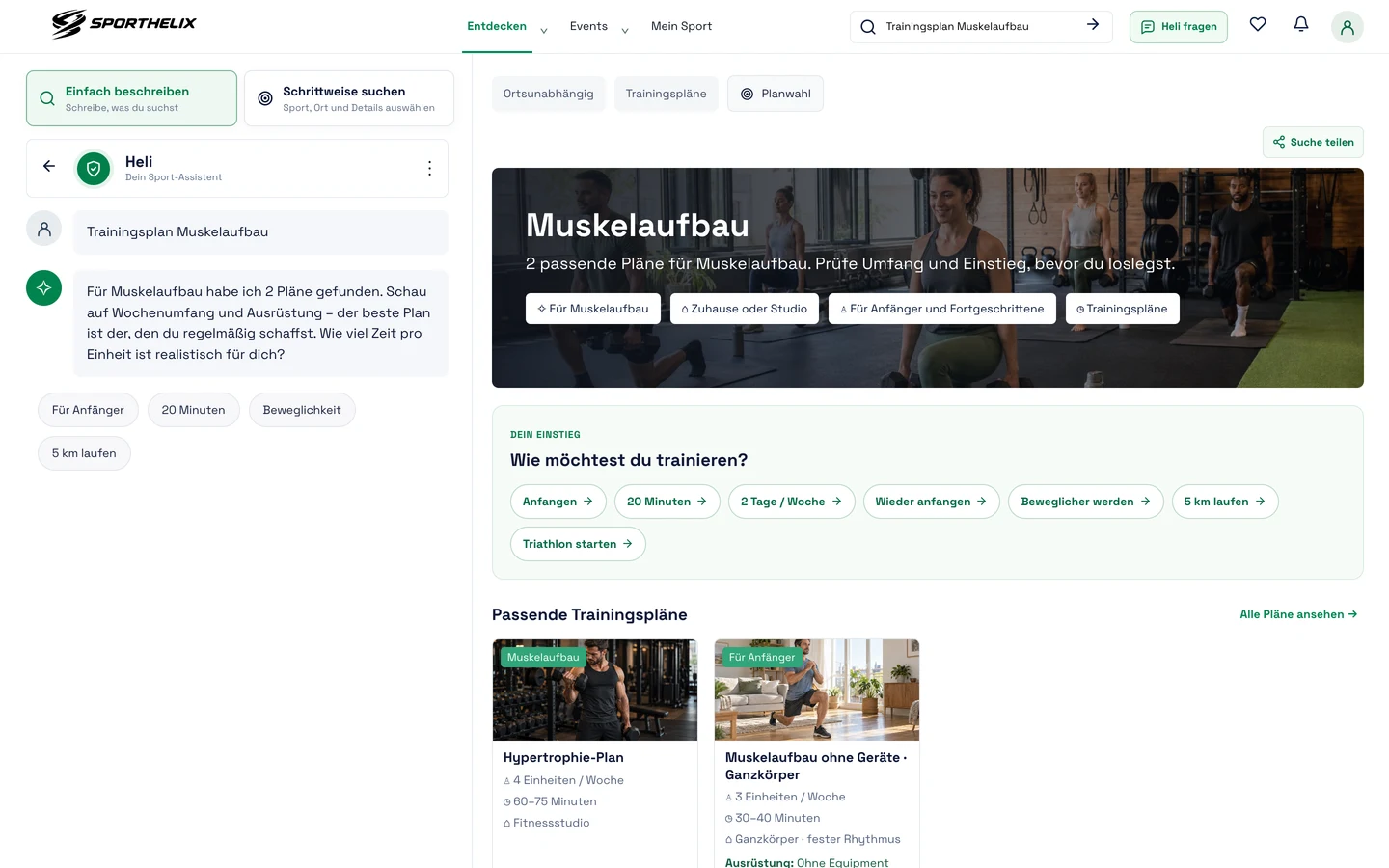
Task: Choose the 5 km laufen chat suggestion
Action: pyautogui.click(x=84, y=453)
